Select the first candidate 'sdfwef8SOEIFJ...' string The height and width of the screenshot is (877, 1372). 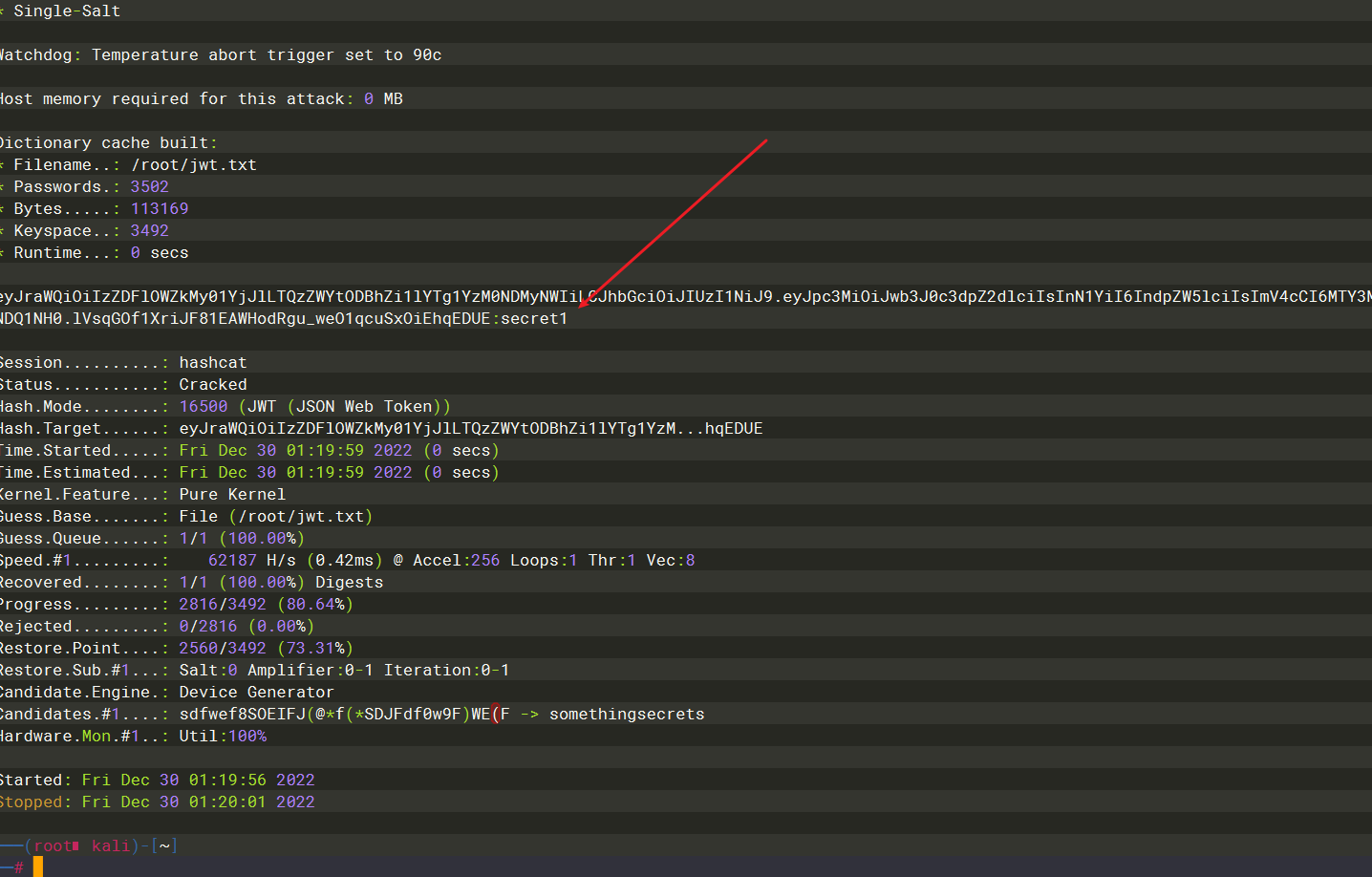(x=345, y=715)
